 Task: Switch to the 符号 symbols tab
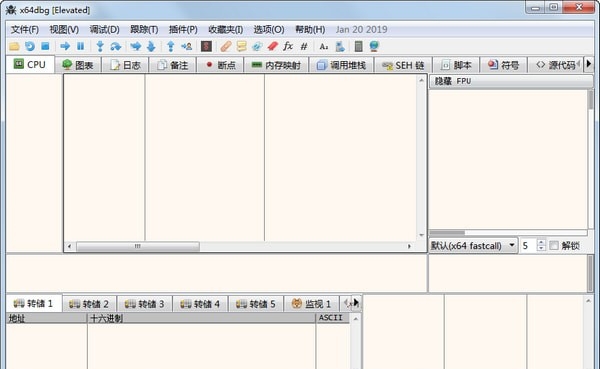[x=503, y=65]
